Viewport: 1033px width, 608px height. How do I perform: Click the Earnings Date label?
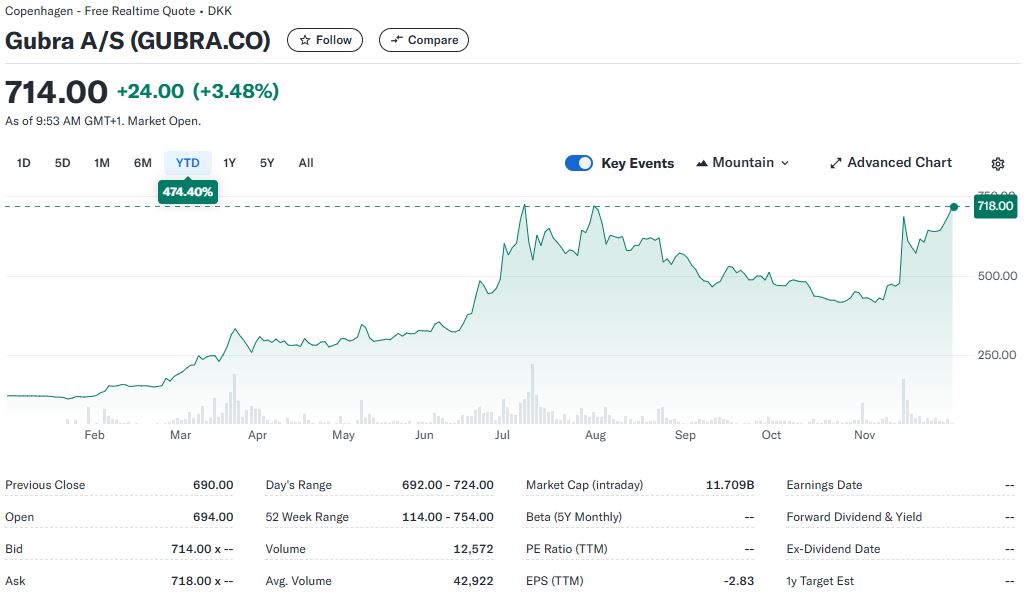[824, 485]
